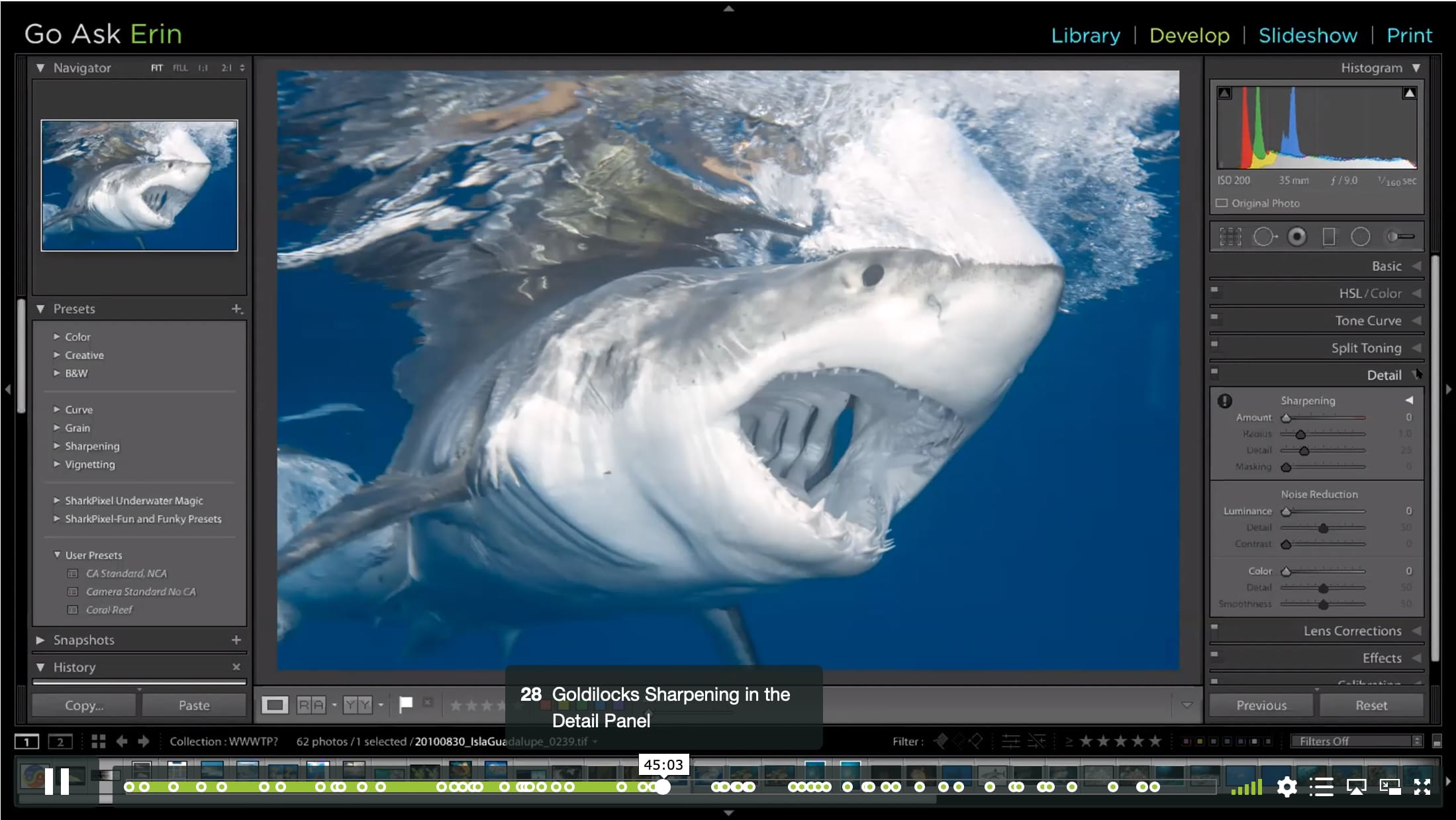Collapse the Navigator panel
This screenshot has width=1456, height=820.
coord(40,68)
